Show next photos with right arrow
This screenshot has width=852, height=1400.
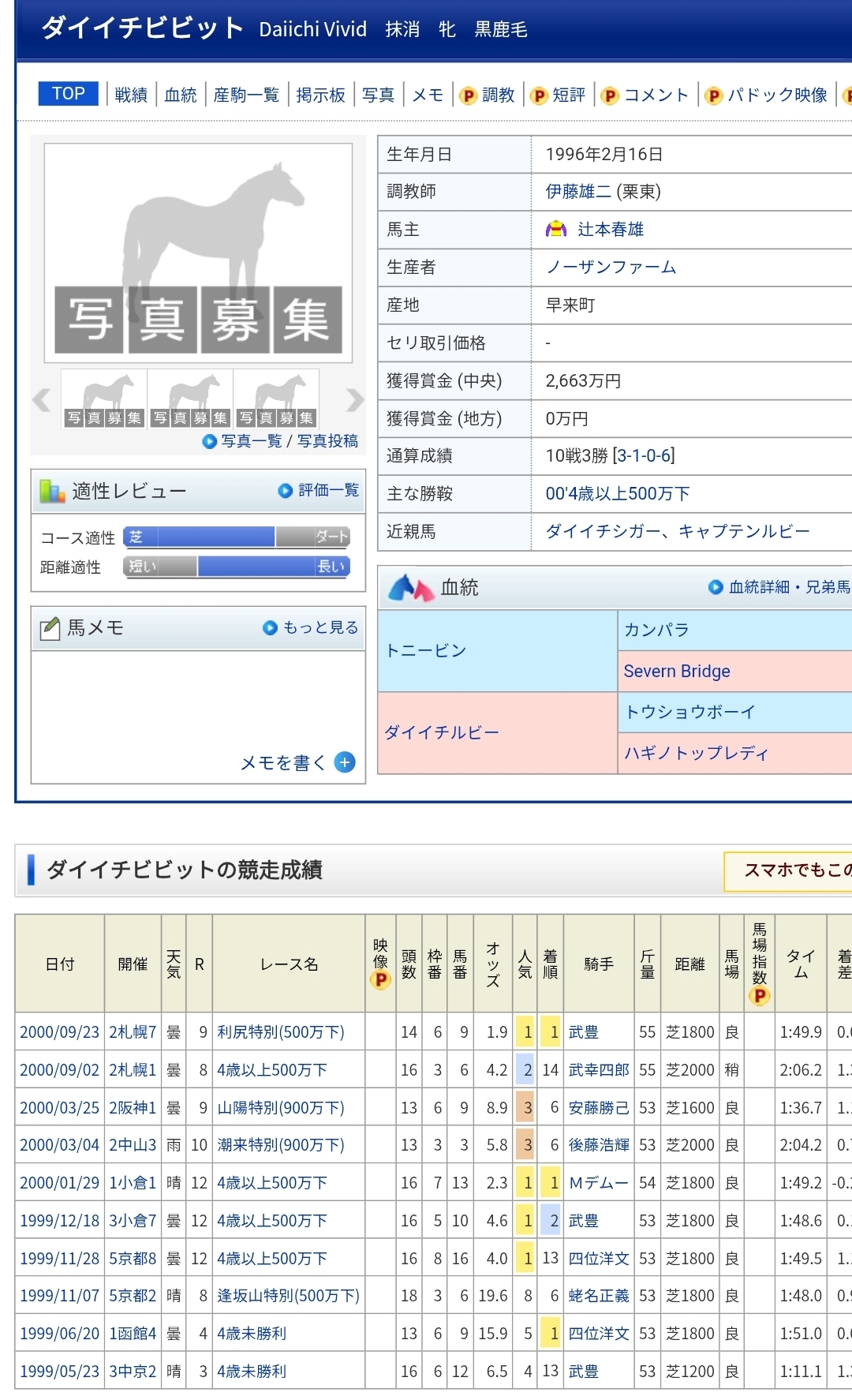point(355,400)
